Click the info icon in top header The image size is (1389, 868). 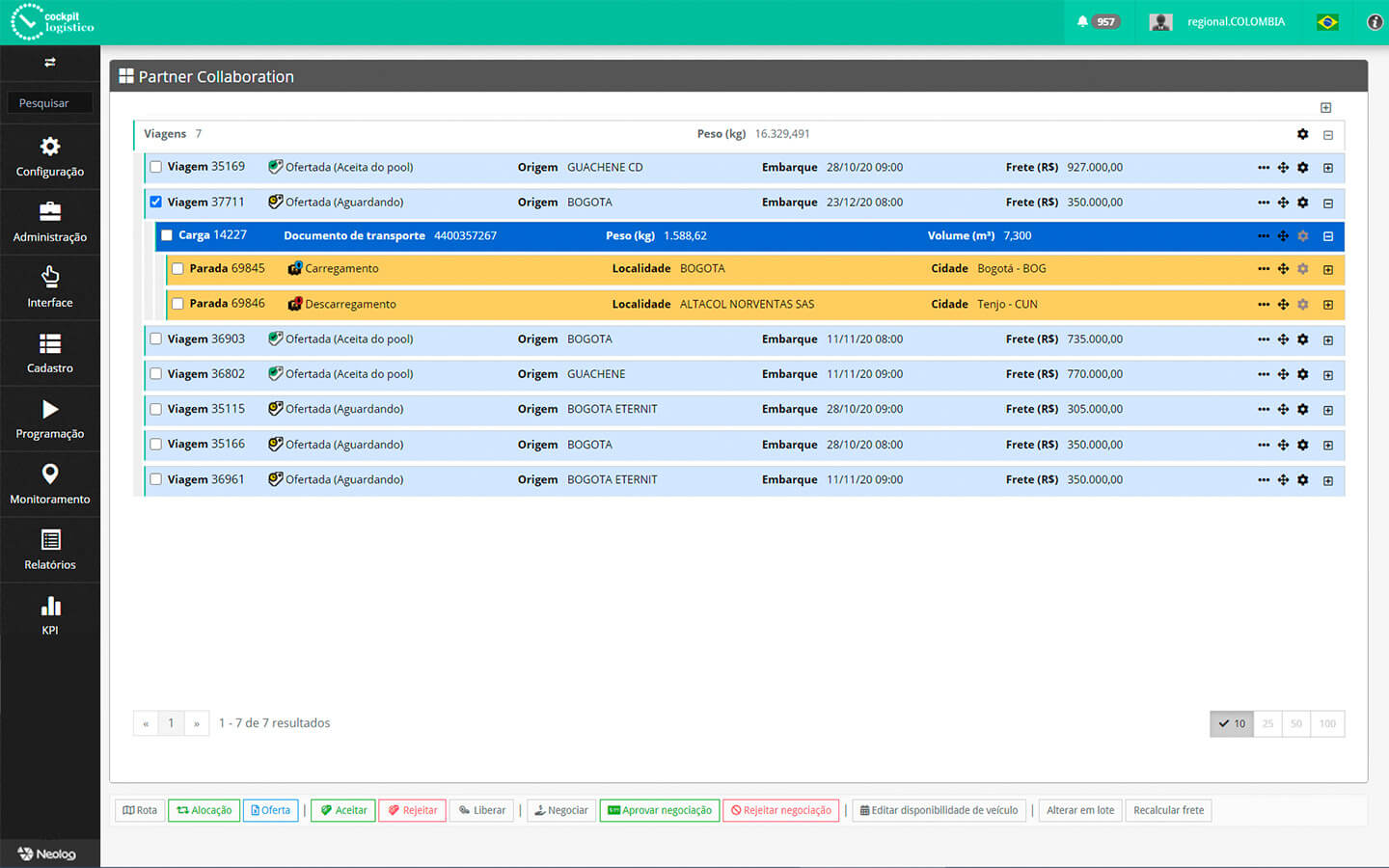tap(1375, 21)
